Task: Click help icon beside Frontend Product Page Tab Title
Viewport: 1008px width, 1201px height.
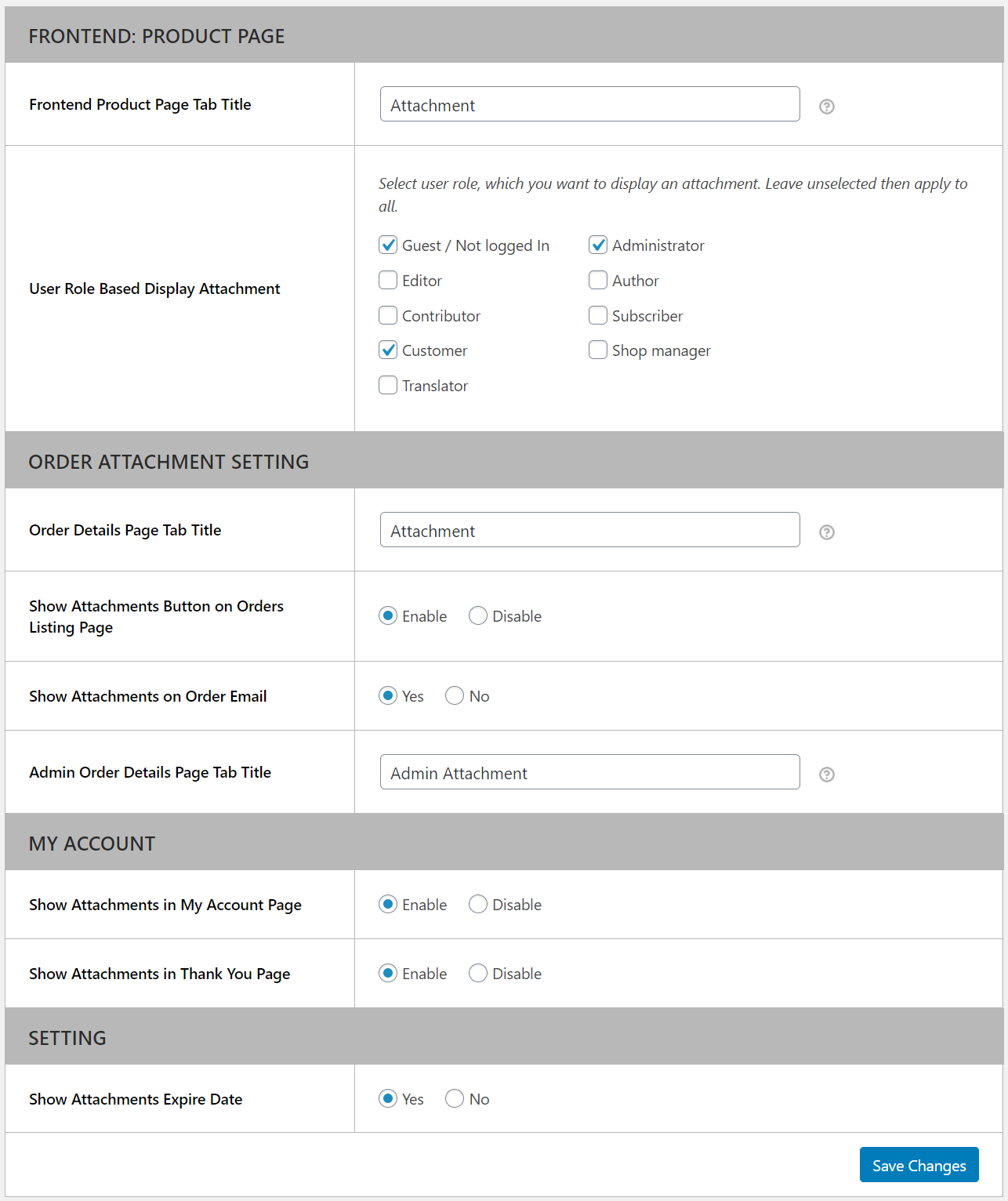Action: click(826, 107)
